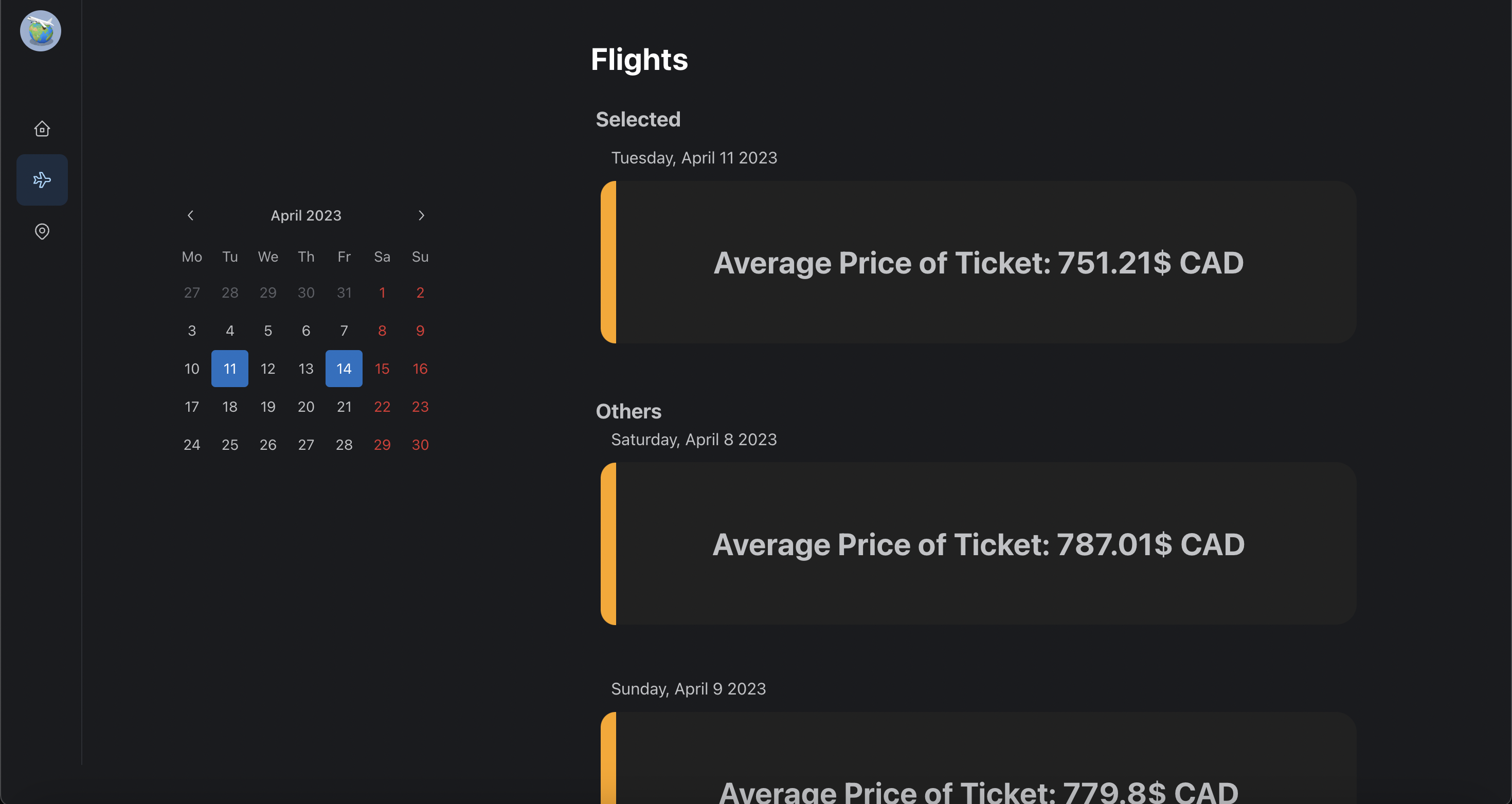This screenshot has width=1512, height=804.
Task: Select April 3 in the calendar
Action: tap(192, 331)
